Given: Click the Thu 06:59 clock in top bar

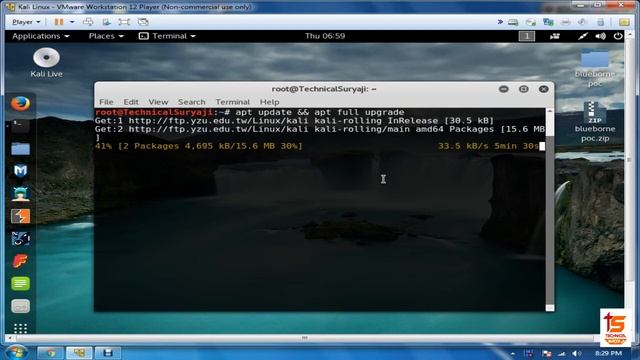Looking at the screenshot, I should click(x=325, y=36).
